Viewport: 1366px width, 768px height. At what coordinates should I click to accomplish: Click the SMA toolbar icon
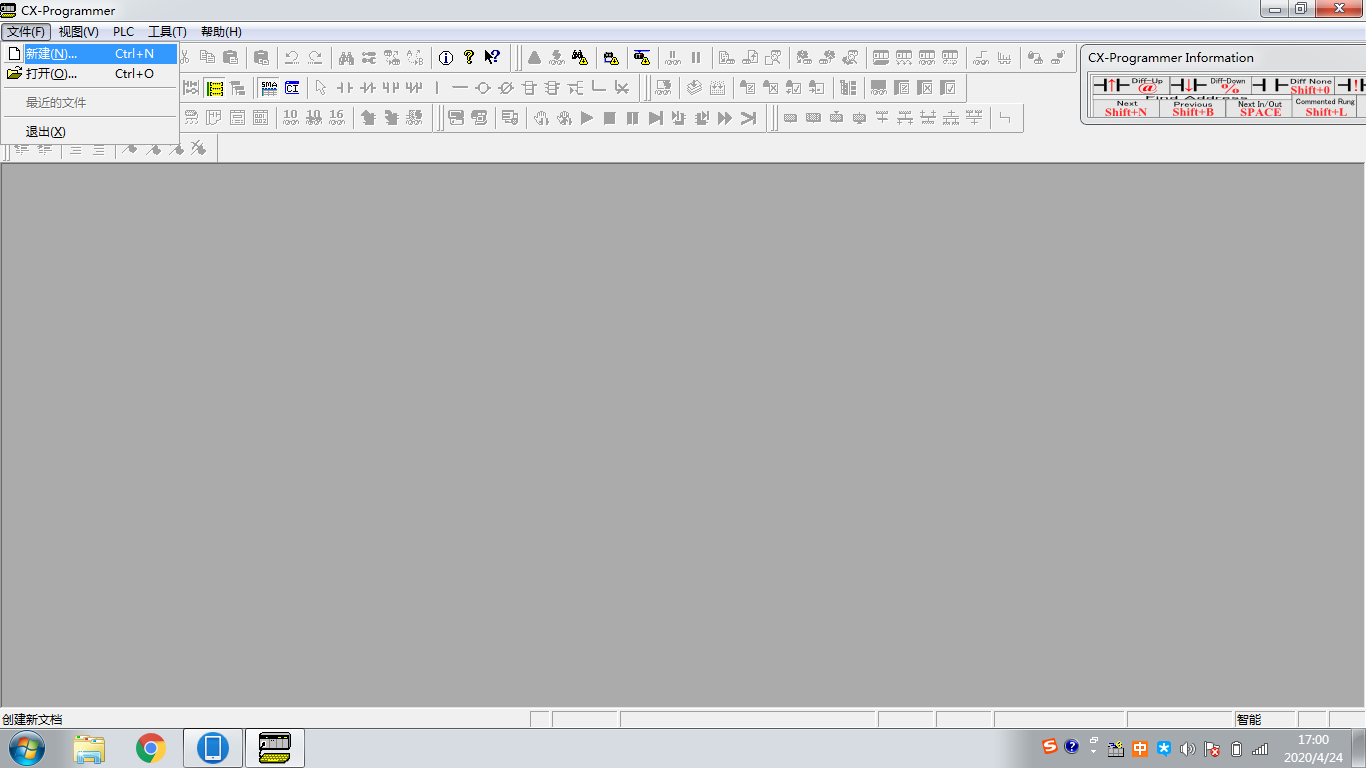269,88
